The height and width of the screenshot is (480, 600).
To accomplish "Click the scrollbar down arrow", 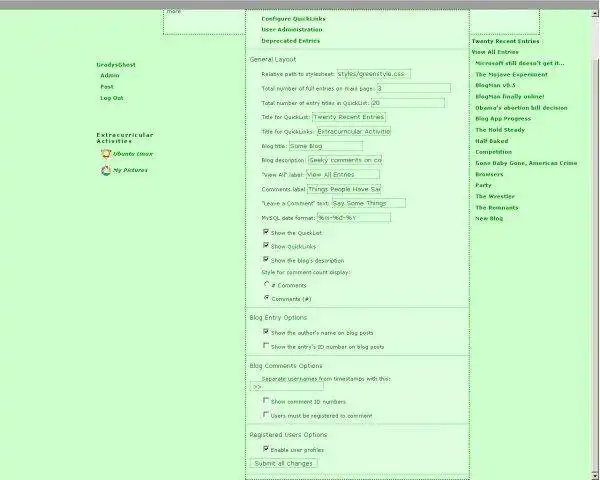I will 595,475.
